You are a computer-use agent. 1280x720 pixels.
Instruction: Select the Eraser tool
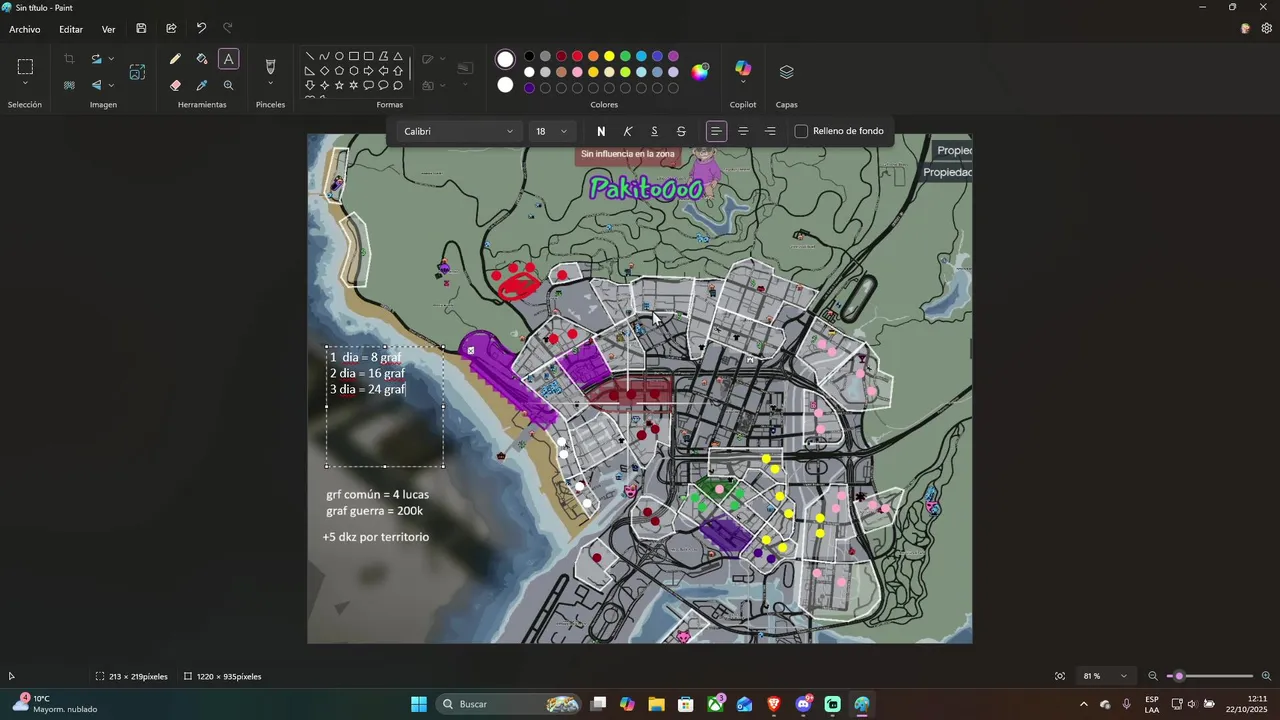click(175, 86)
